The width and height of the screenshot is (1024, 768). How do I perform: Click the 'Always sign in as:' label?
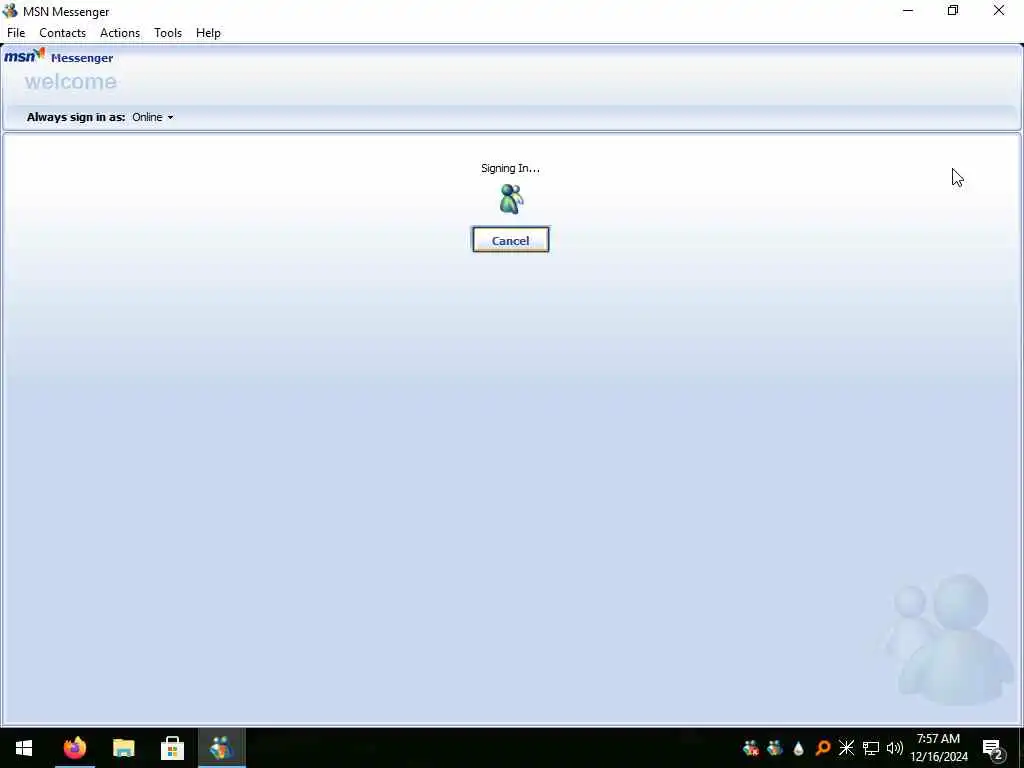coord(76,118)
